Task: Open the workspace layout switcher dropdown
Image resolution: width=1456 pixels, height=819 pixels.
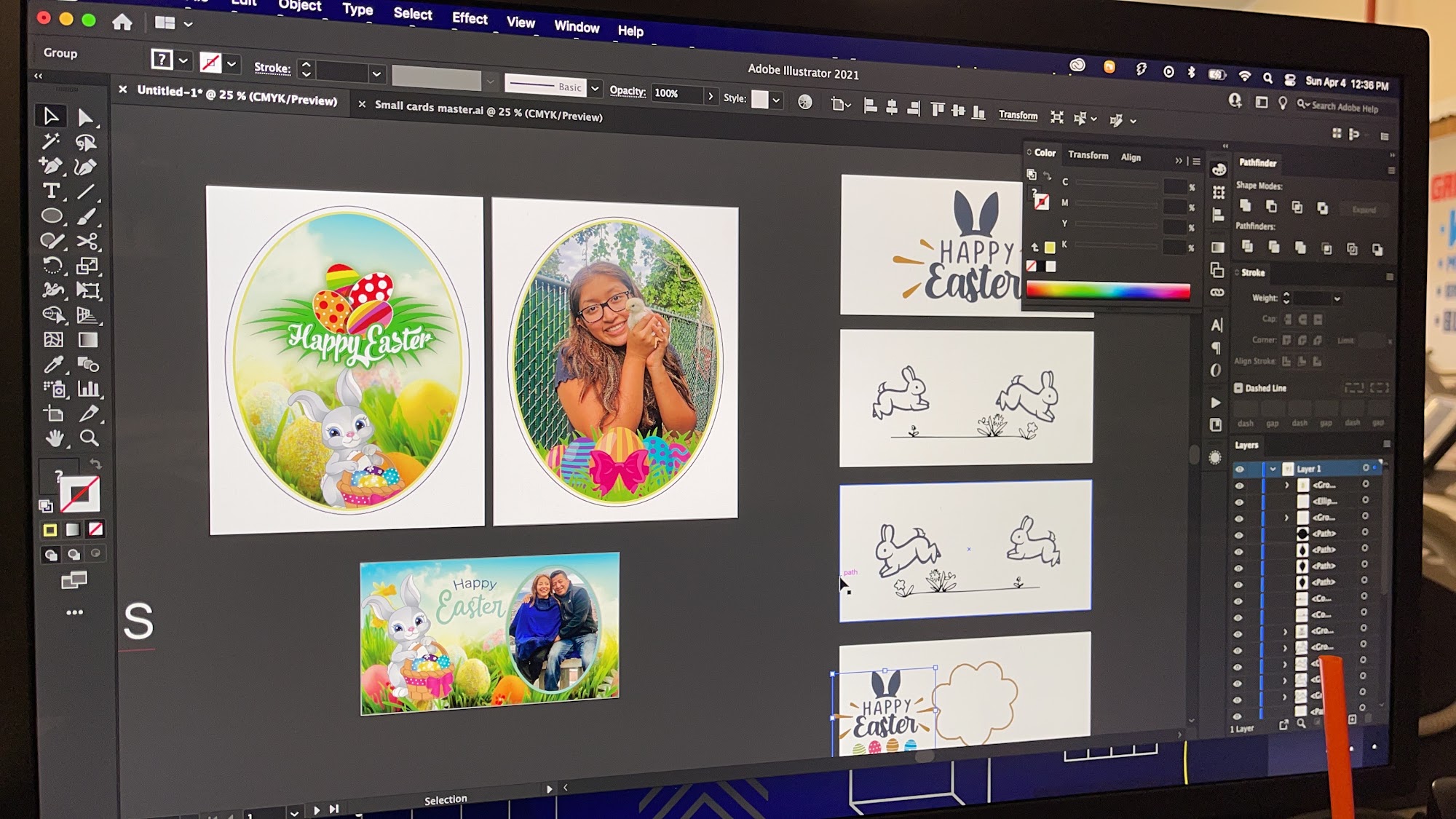Action: [174, 23]
